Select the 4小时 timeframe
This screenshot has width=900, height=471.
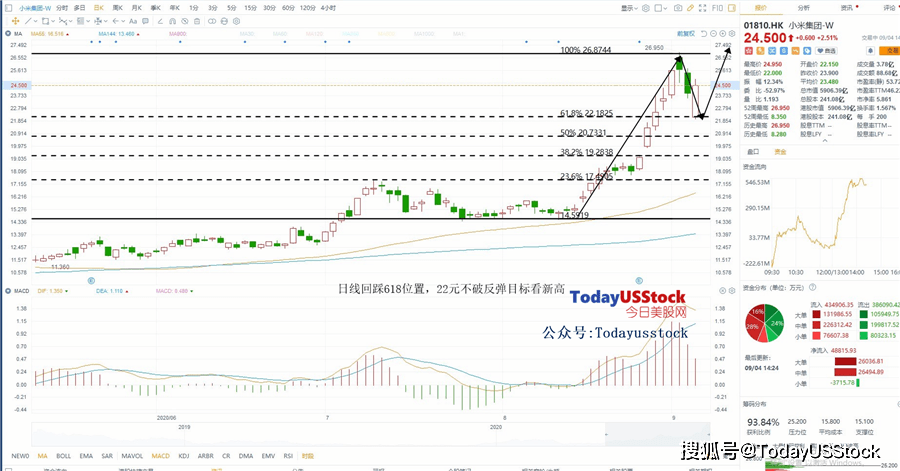[x=328, y=8]
